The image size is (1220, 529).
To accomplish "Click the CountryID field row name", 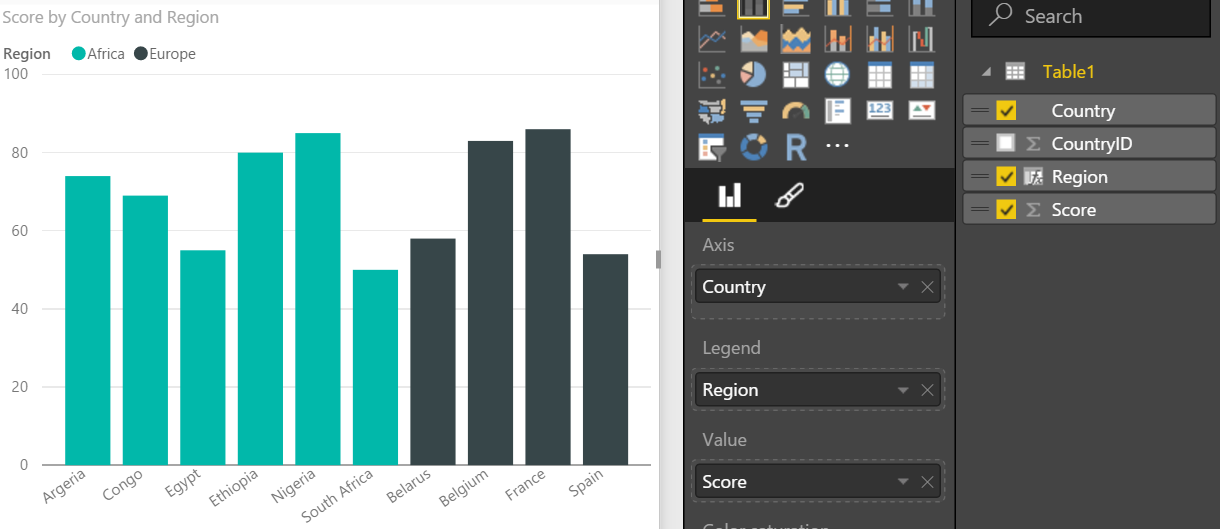I will pyautogui.click(x=1092, y=144).
